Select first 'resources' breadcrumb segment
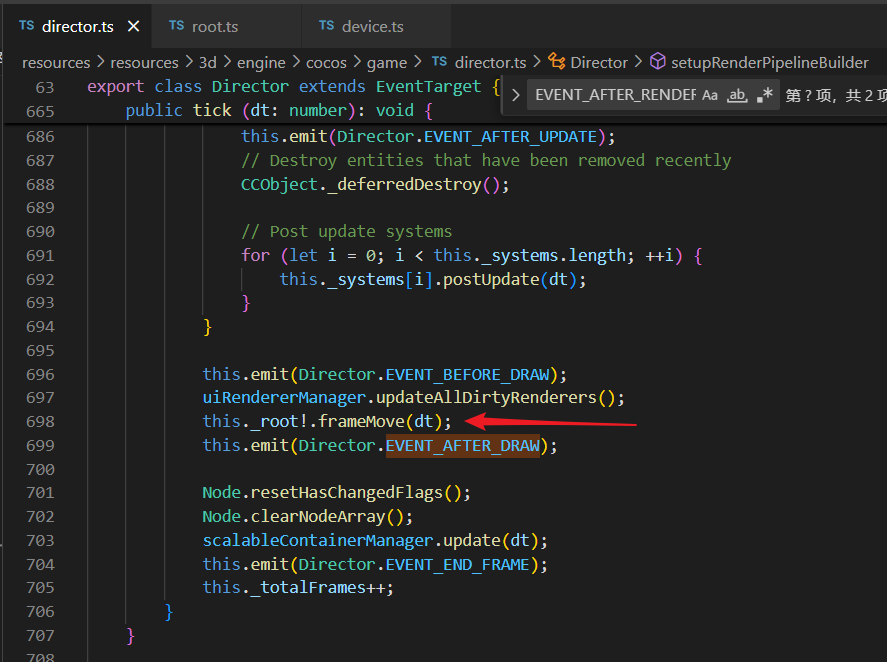 click(56, 62)
